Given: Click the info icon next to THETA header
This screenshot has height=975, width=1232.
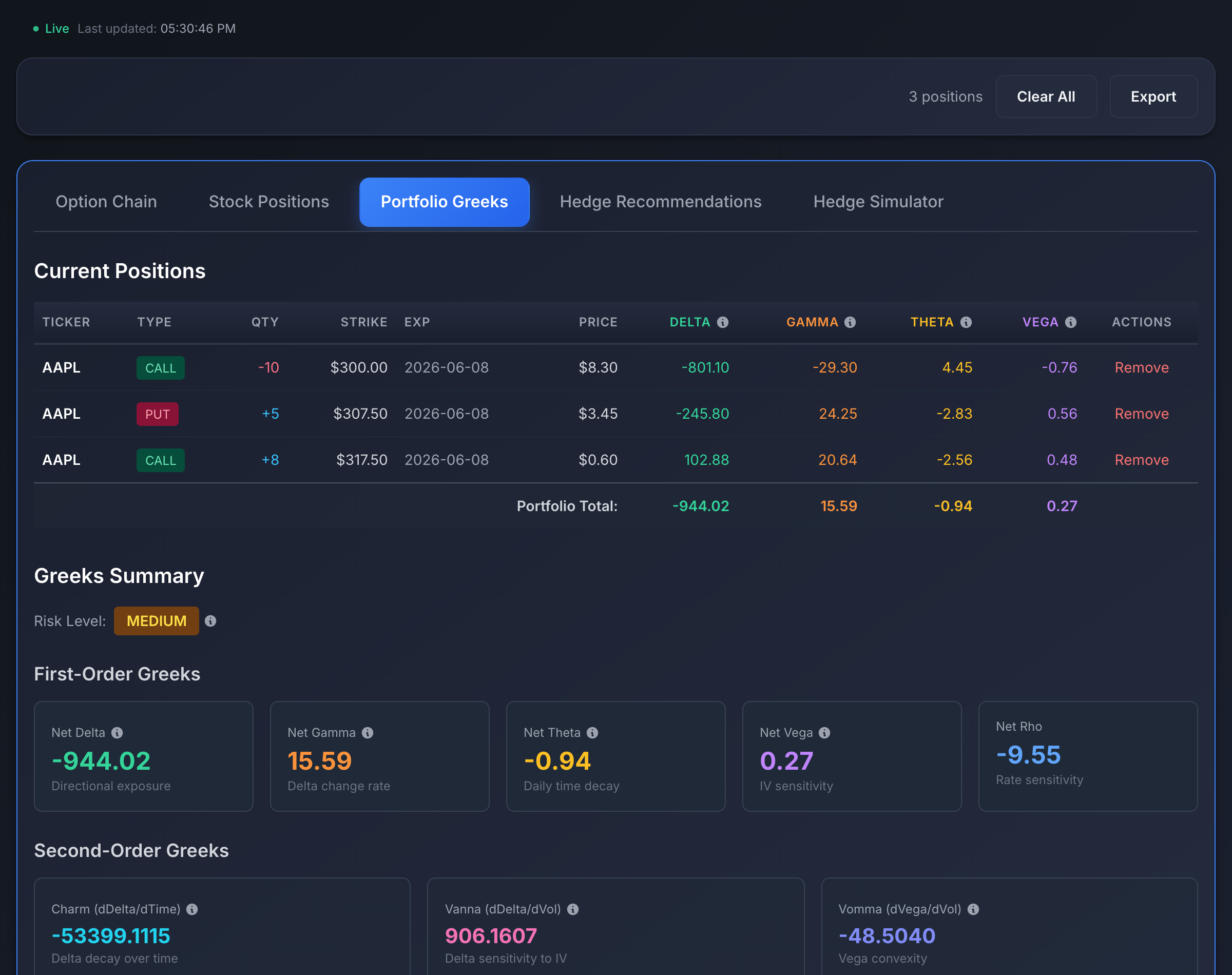Looking at the screenshot, I should tap(966, 322).
